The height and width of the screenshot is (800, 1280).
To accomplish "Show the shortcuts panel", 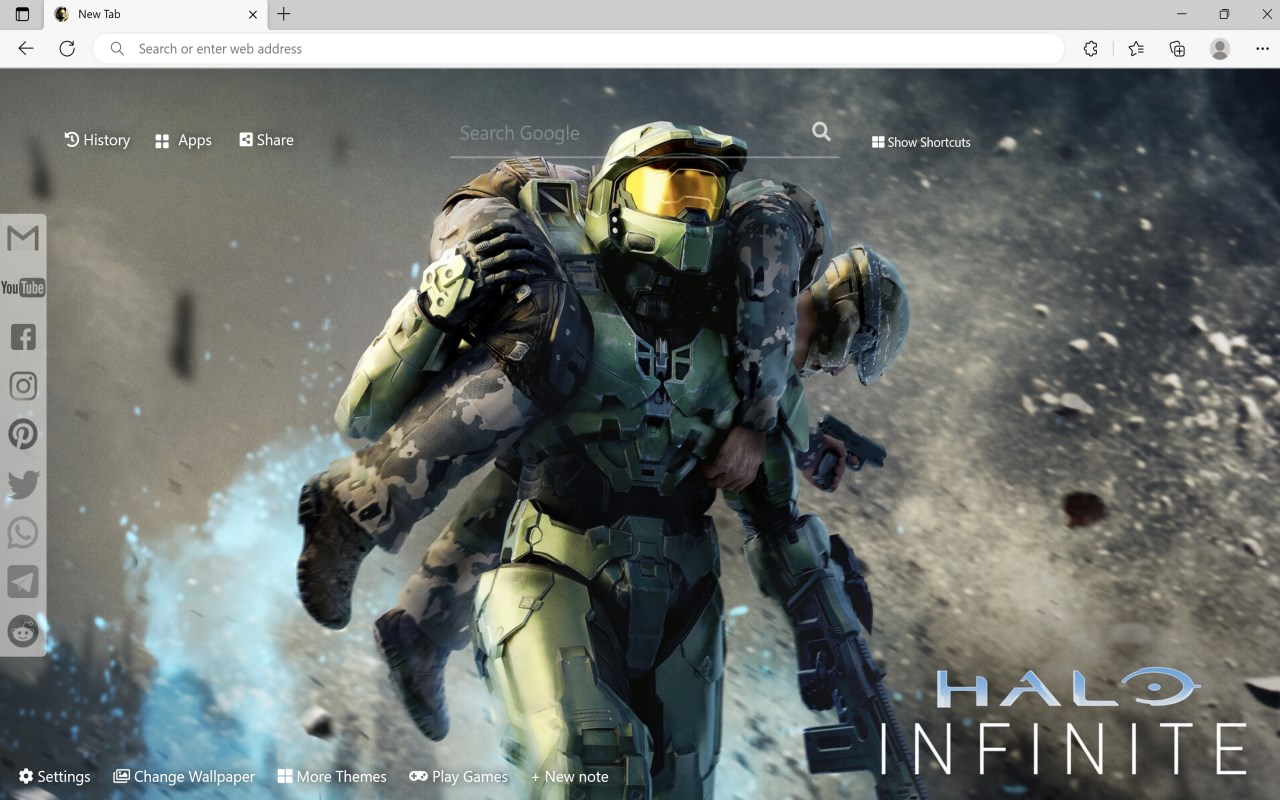I will coord(921,142).
